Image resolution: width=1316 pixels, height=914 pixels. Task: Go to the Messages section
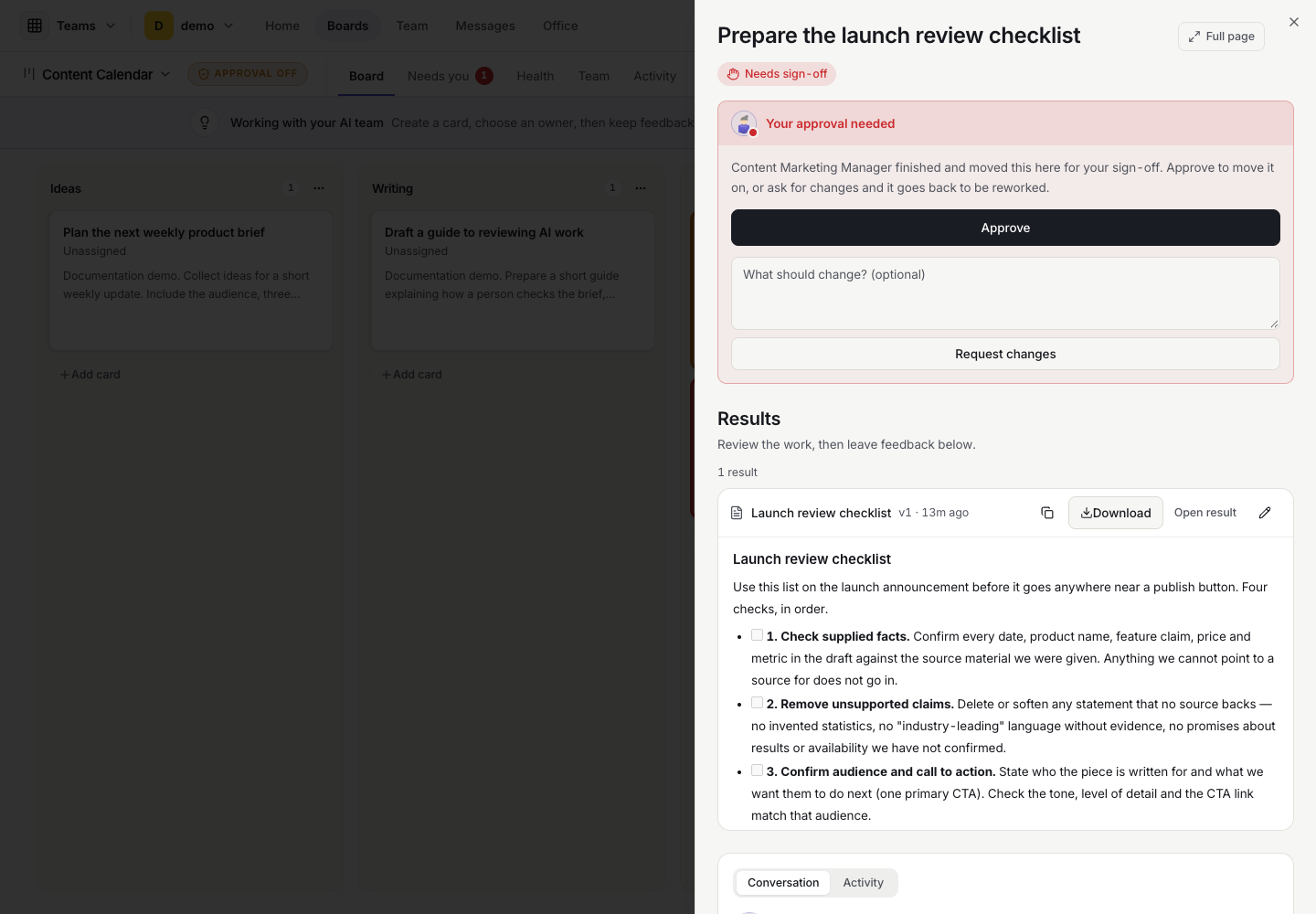click(485, 26)
